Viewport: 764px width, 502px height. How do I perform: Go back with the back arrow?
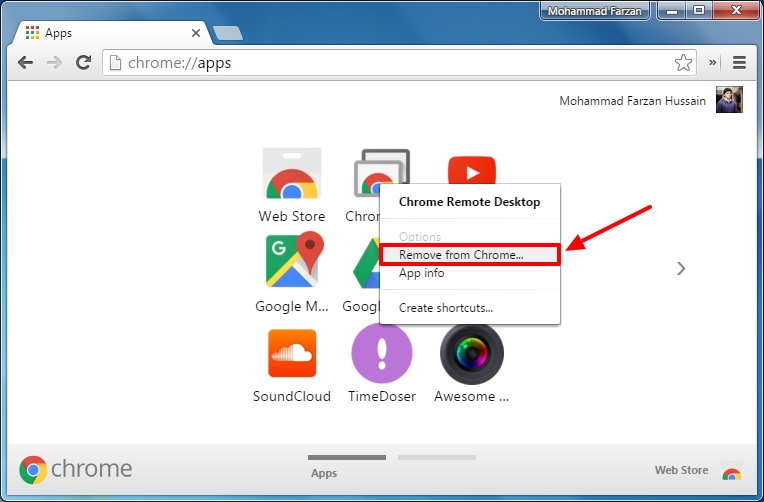[x=25, y=62]
